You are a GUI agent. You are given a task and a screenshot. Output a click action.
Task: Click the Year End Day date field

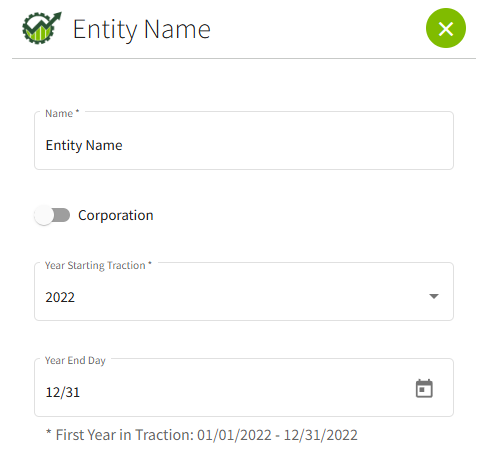(x=244, y=387)
